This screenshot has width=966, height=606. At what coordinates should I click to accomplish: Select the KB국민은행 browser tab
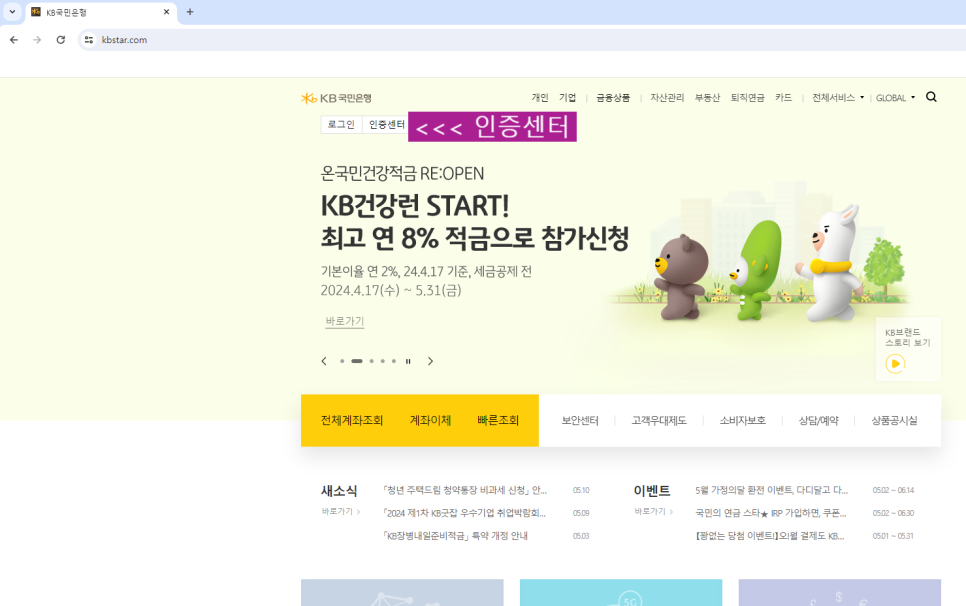[x=101, y=12]
